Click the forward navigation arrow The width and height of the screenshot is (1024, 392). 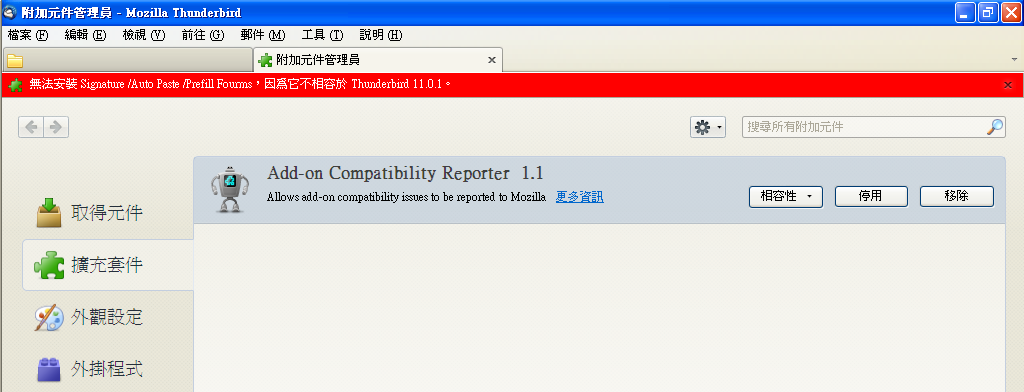point(56,127)
